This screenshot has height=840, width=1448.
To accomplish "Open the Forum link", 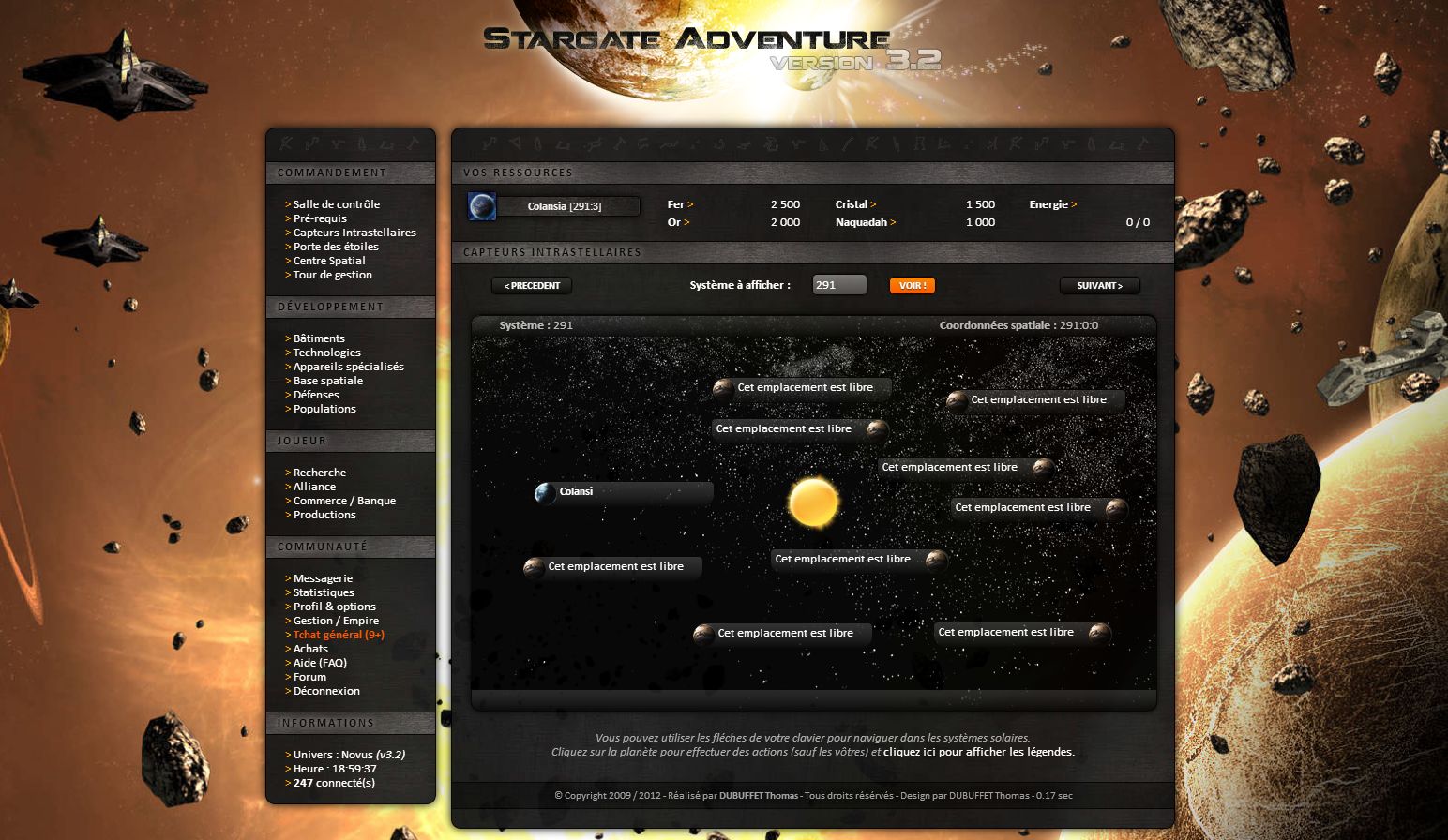I will [309, 677].
